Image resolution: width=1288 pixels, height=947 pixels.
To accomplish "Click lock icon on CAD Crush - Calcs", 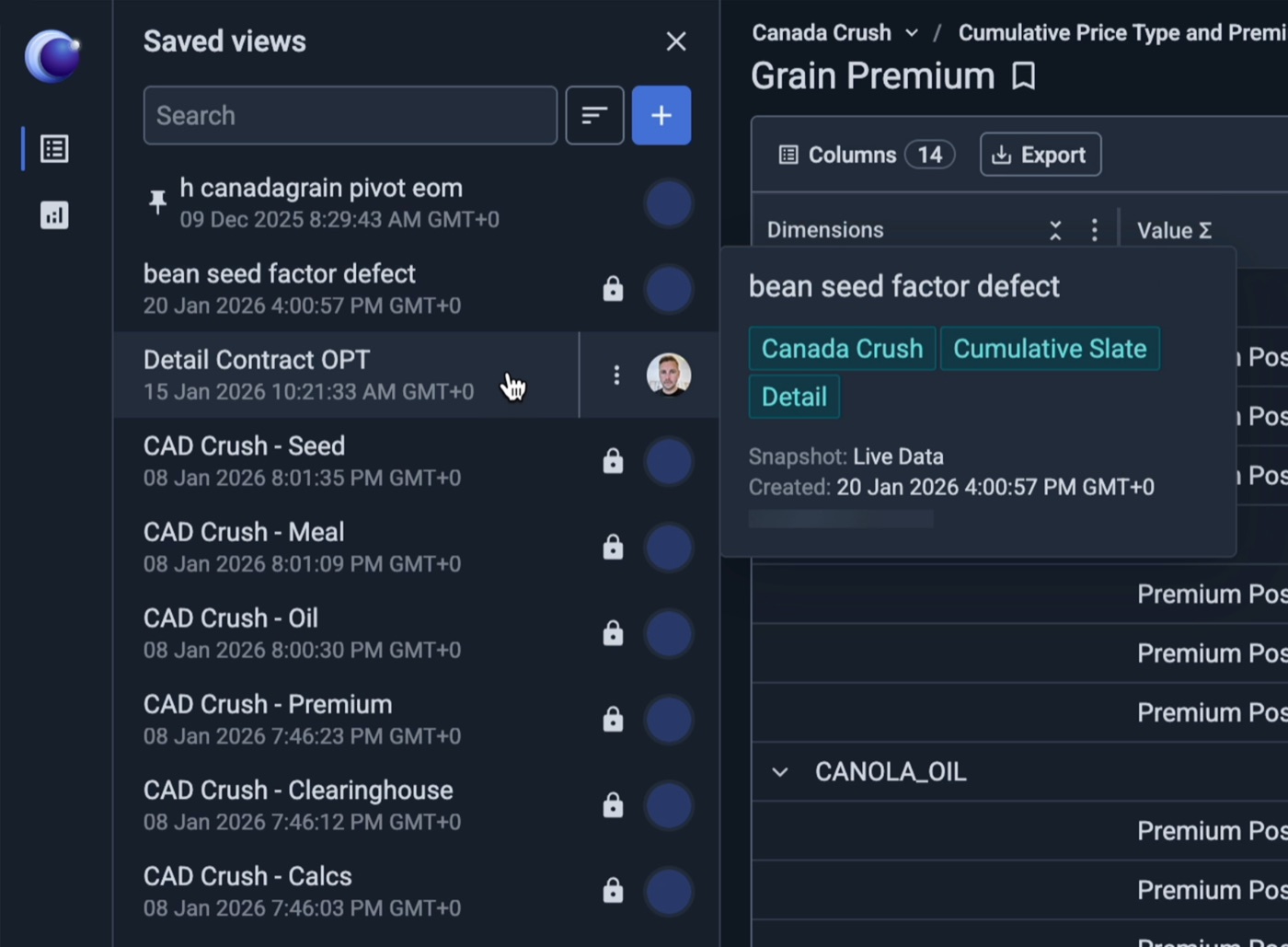I will tap(613, 891).
